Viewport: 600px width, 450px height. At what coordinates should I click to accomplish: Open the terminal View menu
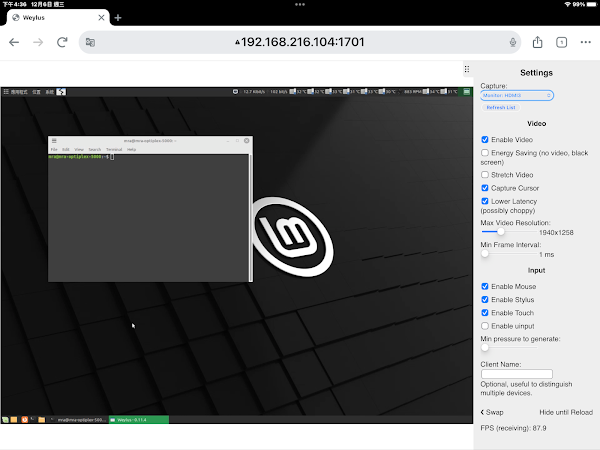[79, 150]
